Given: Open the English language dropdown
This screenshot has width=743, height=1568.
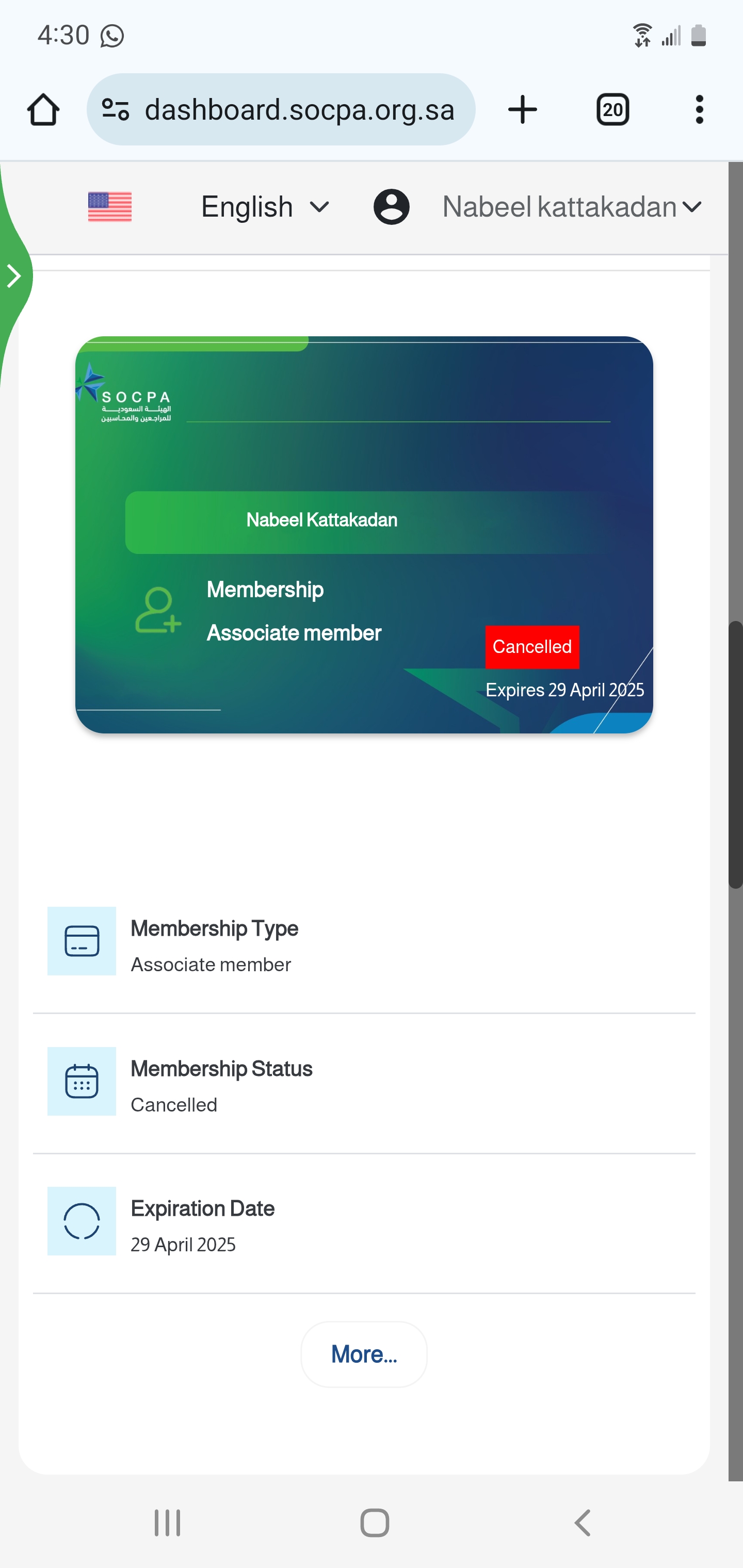Looking at the screenshot, I should point(266,207).
